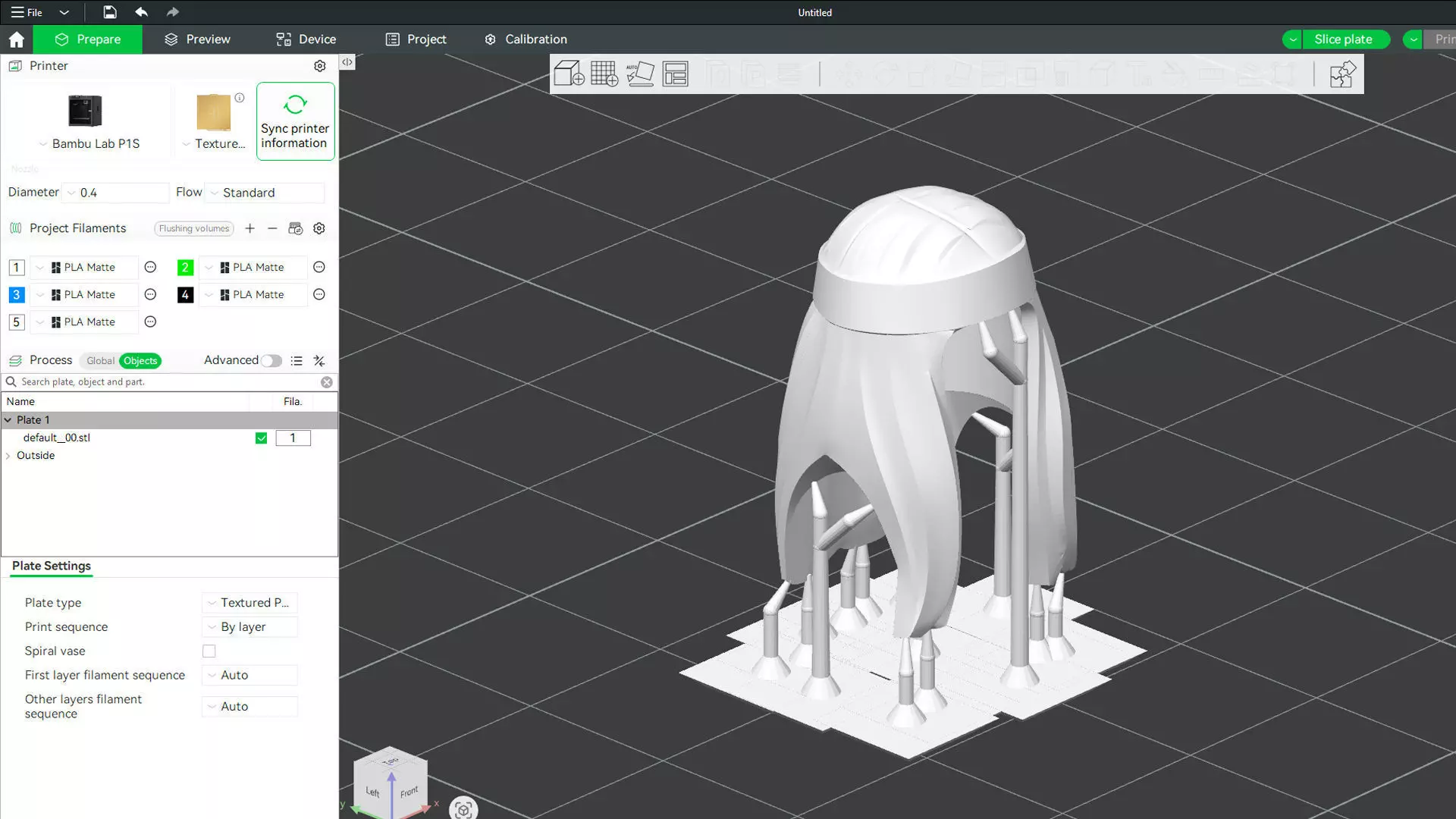Uncheck default_00.stl printable checkbox
Screen dimensions: 1456x819
[x=261, y=438]
